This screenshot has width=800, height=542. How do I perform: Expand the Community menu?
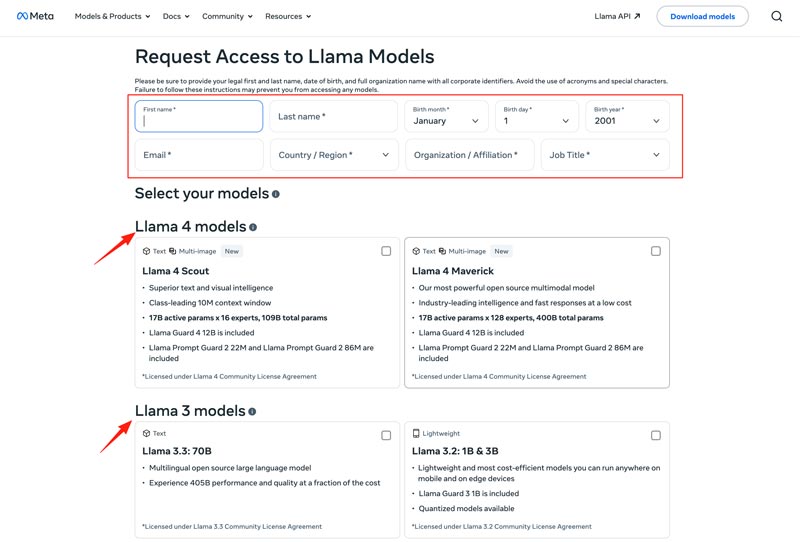[227, 16]
